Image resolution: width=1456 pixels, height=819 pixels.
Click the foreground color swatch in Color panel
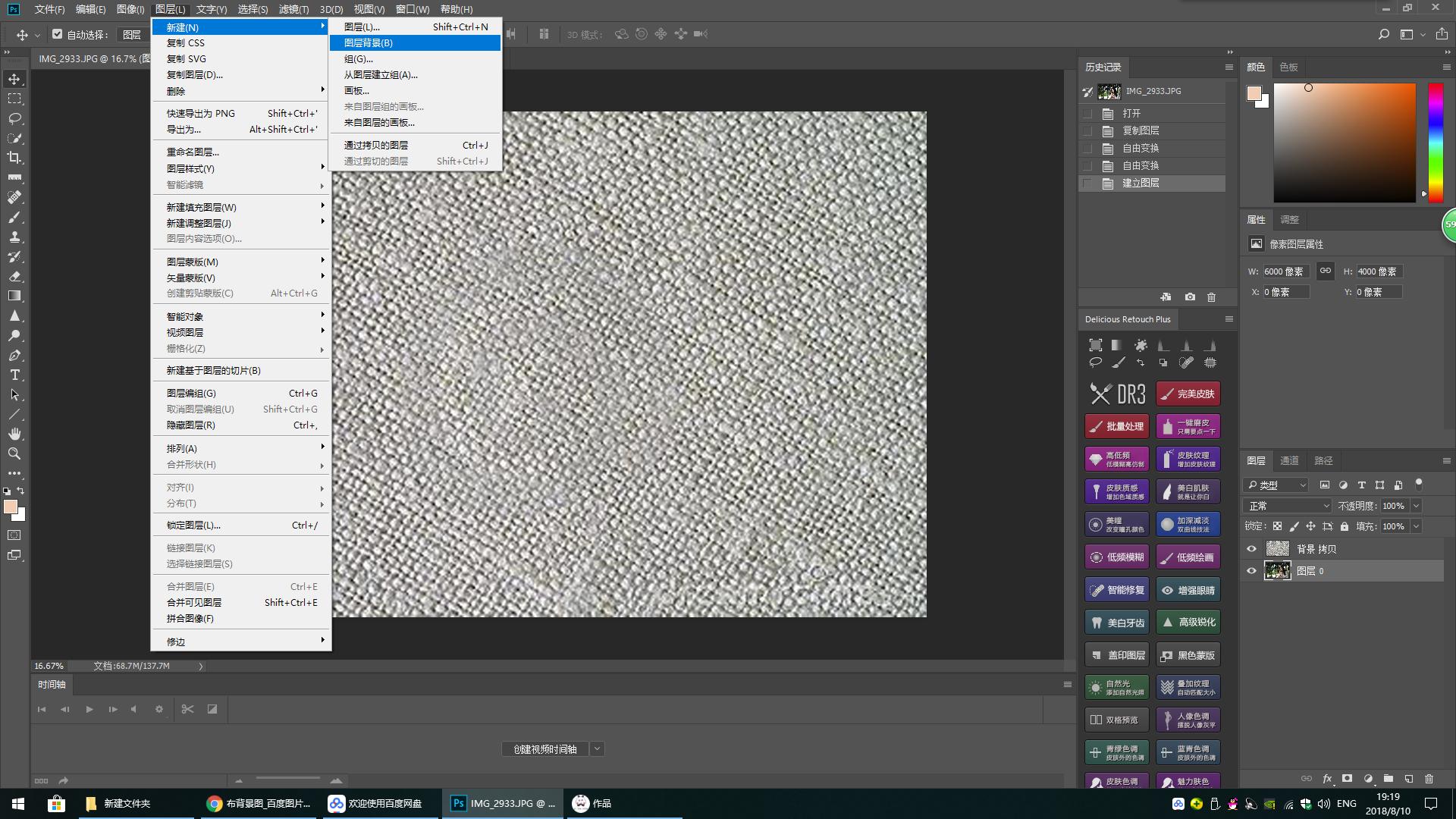[1254, 93]
